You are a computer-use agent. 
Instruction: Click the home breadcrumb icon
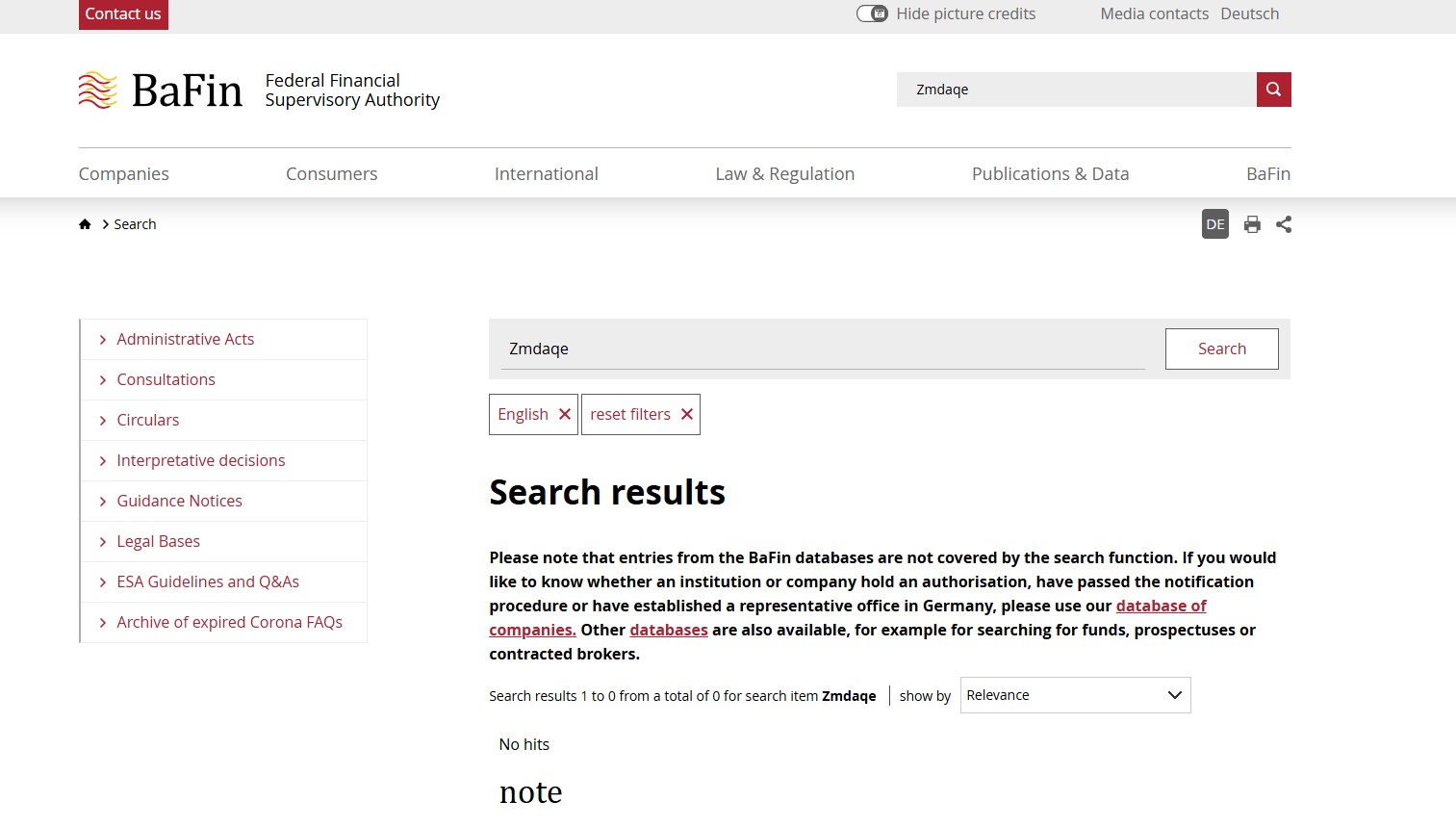pyautogui.click(x=85, y=224)
